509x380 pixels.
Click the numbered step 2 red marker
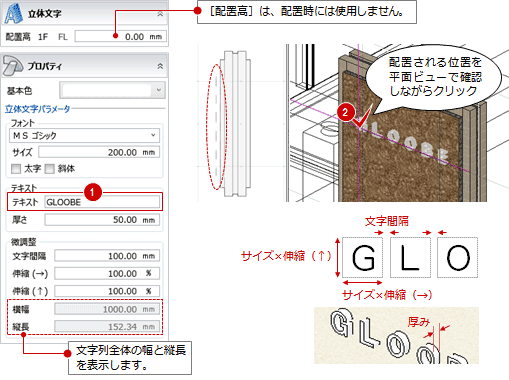(x=345, y=112)
